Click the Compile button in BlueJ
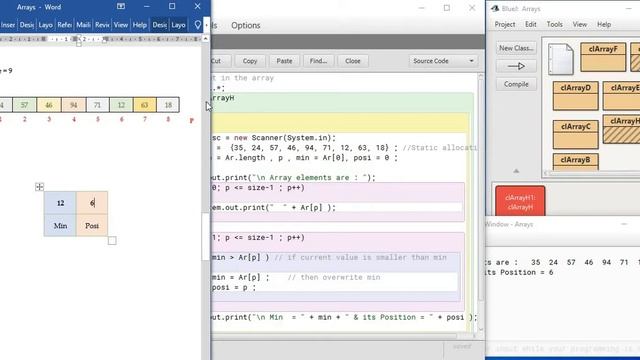Screen dimensions: 640x360 tap(516, 84)
